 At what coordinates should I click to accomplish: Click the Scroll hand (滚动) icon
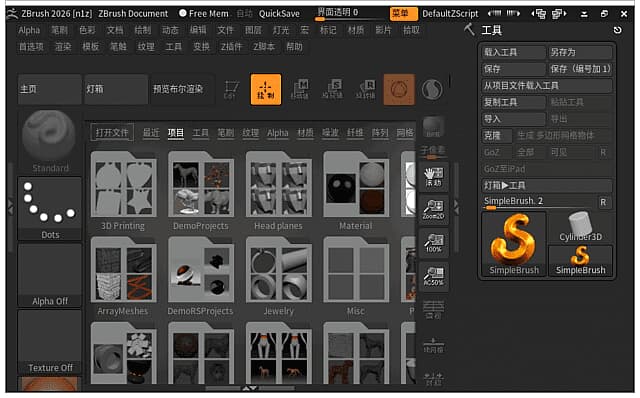tap(433, 177)
